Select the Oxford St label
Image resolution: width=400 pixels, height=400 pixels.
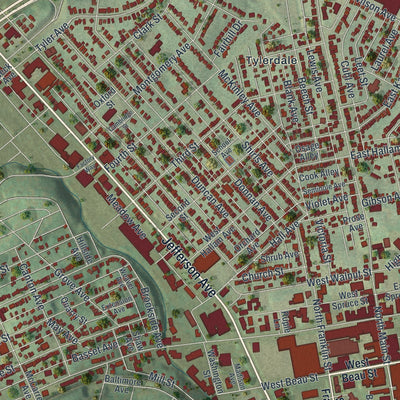(x=106, y=99)
